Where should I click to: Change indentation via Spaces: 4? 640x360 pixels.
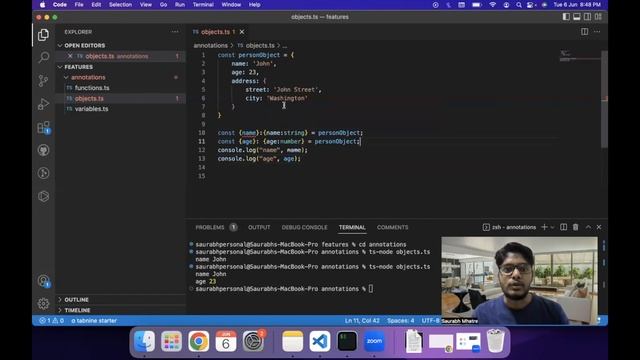pos(400,320)
